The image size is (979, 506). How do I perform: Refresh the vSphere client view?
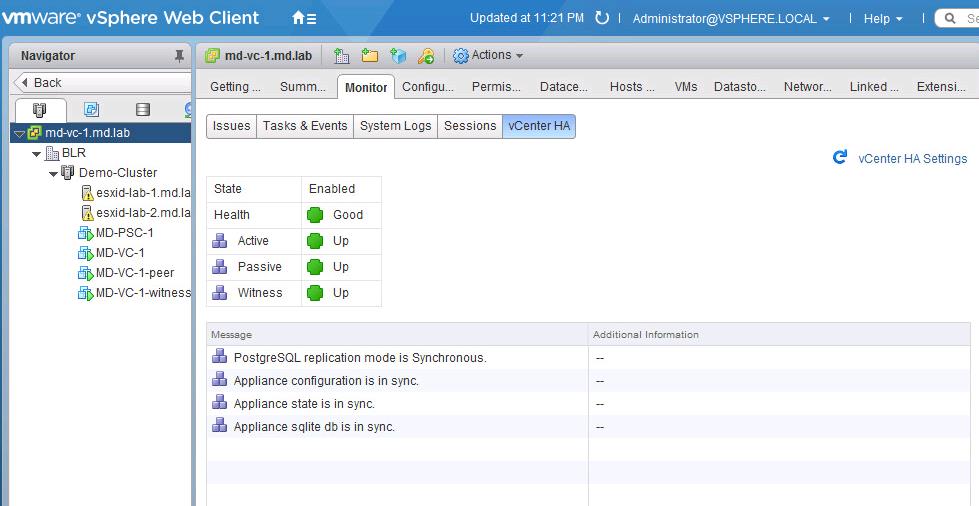pos(602,18)
